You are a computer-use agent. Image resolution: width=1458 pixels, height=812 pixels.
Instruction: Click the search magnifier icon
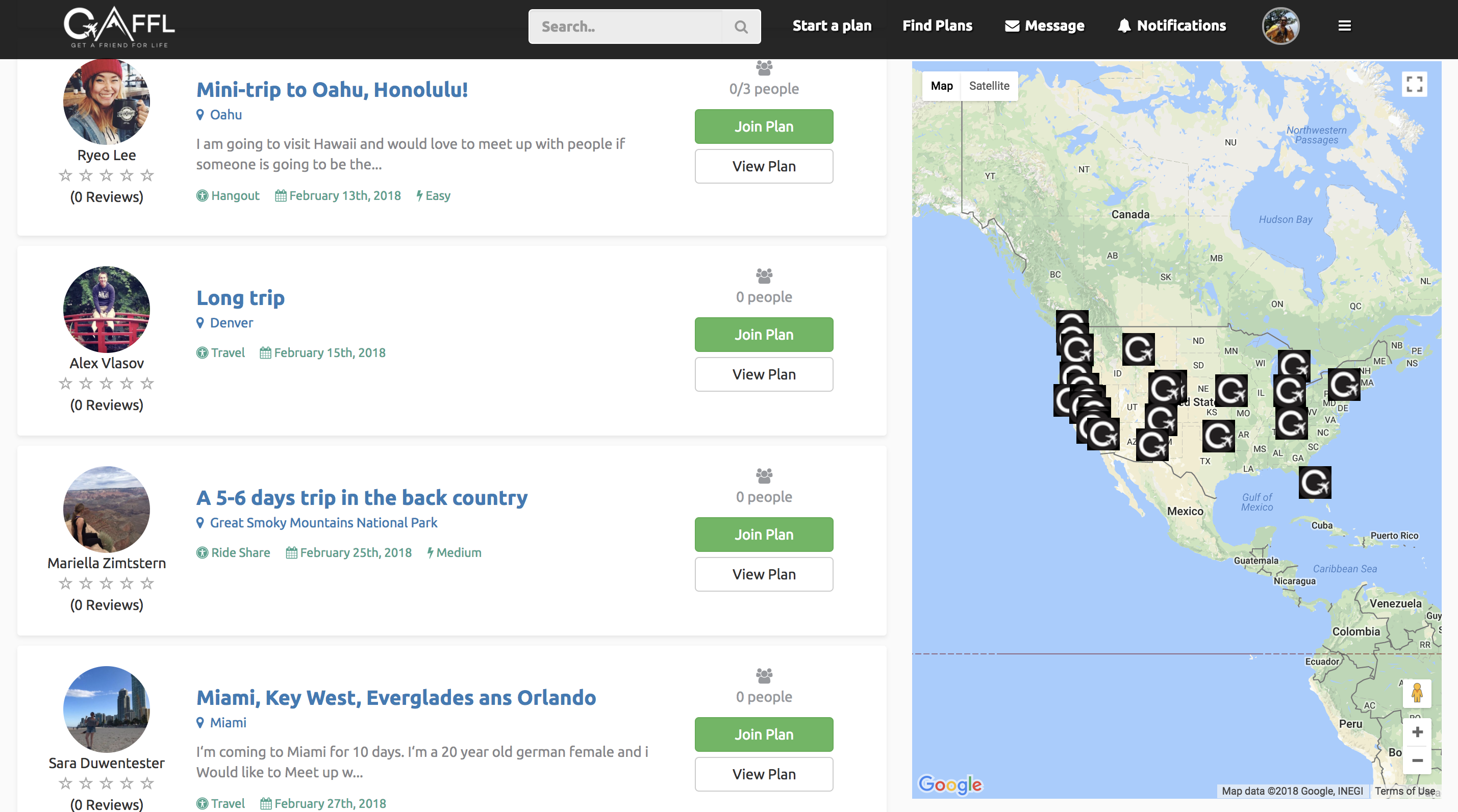741,27
